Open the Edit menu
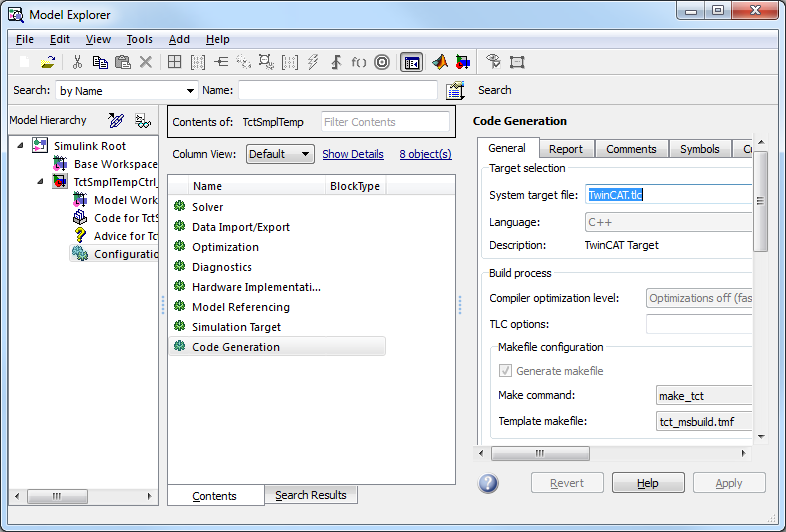 (60, 39)
